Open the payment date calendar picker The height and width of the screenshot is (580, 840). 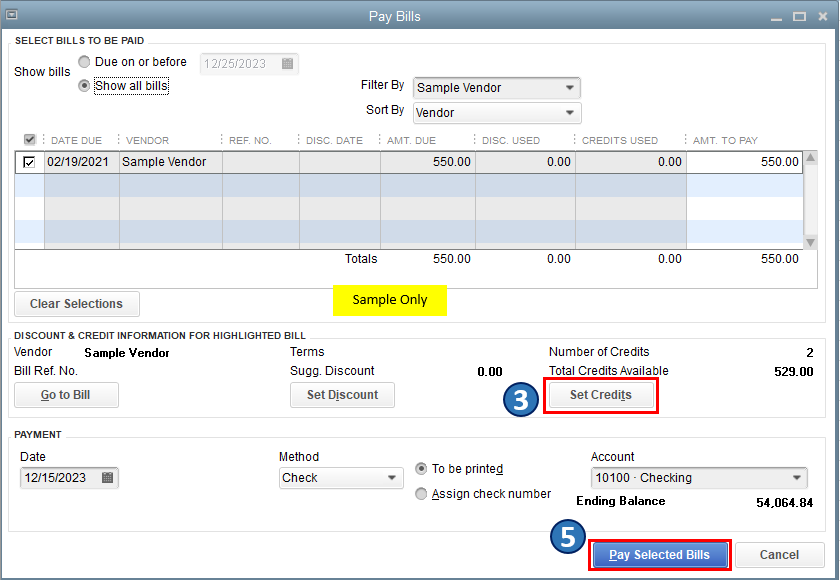pyautogui.click(x=108, y=478)
